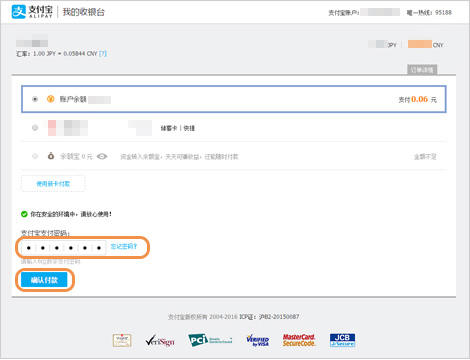Click the 使用新卡付款 new card button
The height and width of the screenshot is (360, 470).
point(53,183)
